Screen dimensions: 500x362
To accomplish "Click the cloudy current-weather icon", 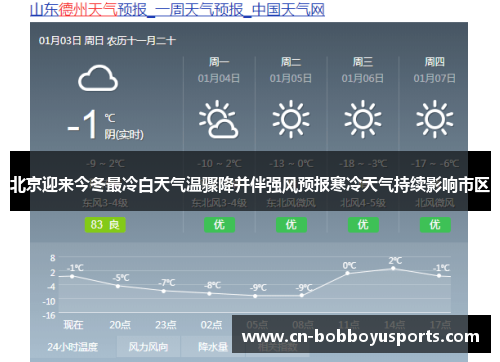I will [x=98, y=78].
